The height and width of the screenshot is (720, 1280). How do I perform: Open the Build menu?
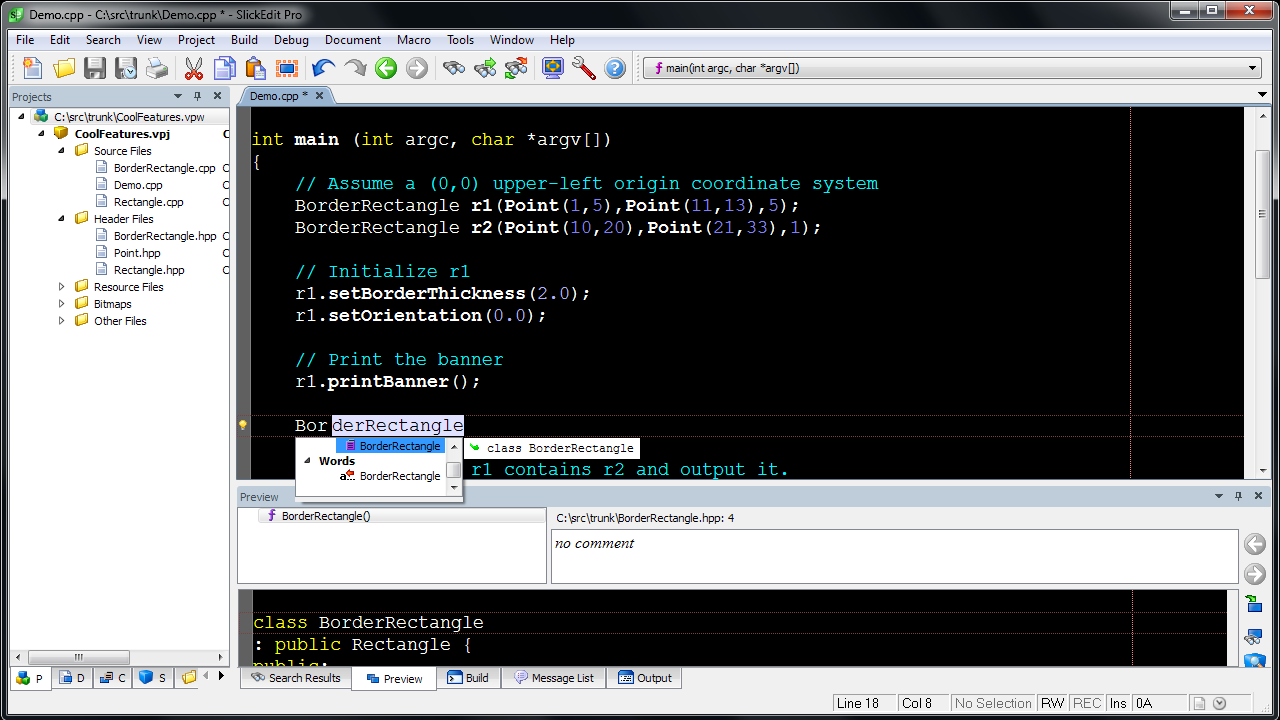coord(244,40)
